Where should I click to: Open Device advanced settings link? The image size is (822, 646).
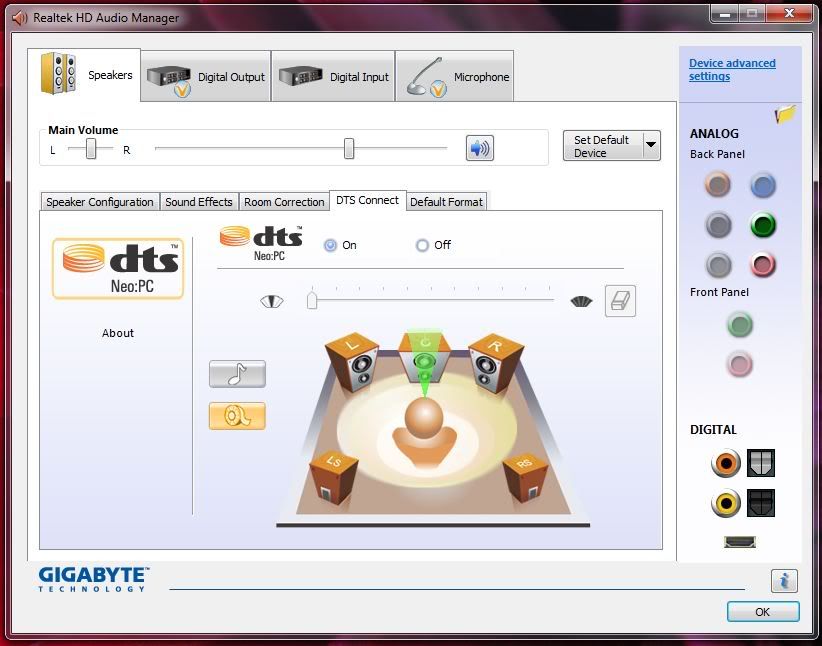[x=731, y=70]
